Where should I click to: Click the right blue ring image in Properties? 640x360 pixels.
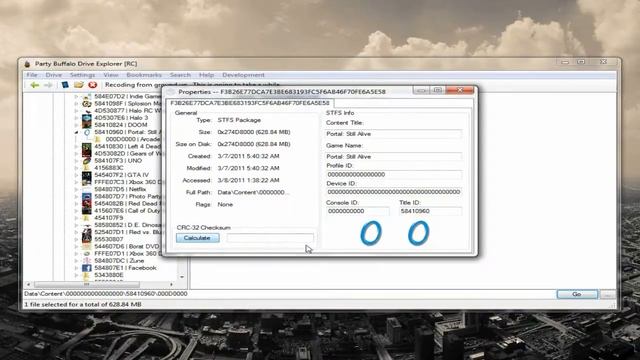[x=419, y=233]
